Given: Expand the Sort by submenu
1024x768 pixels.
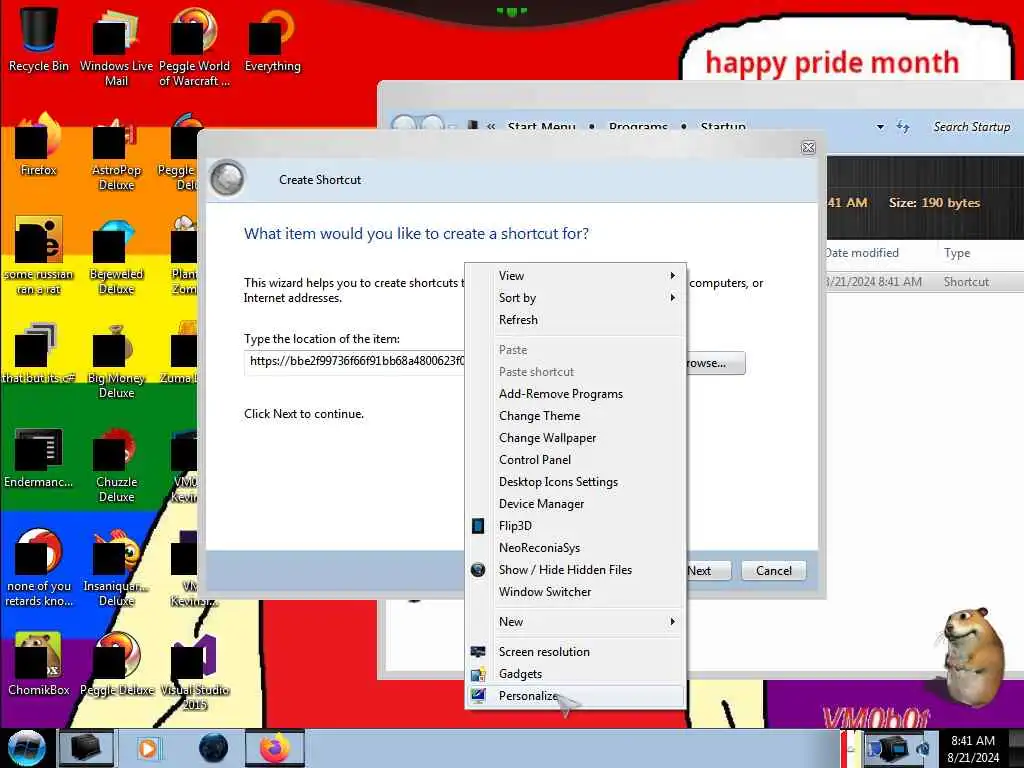Looking at the screenshot, I should point(575,298).
